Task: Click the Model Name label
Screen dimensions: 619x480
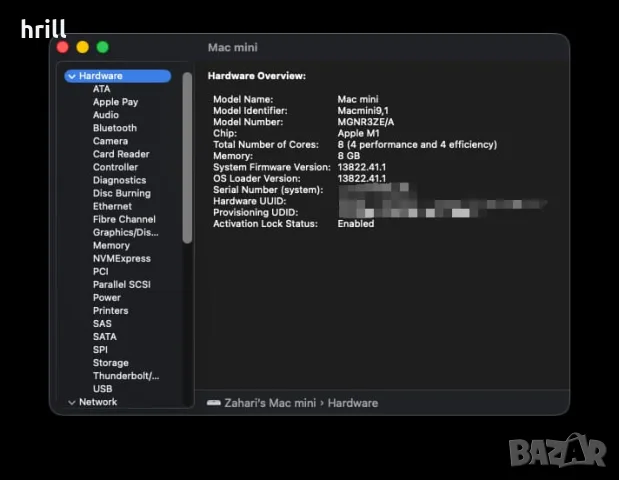Action: pyautogui.click(x=243, y=99)
